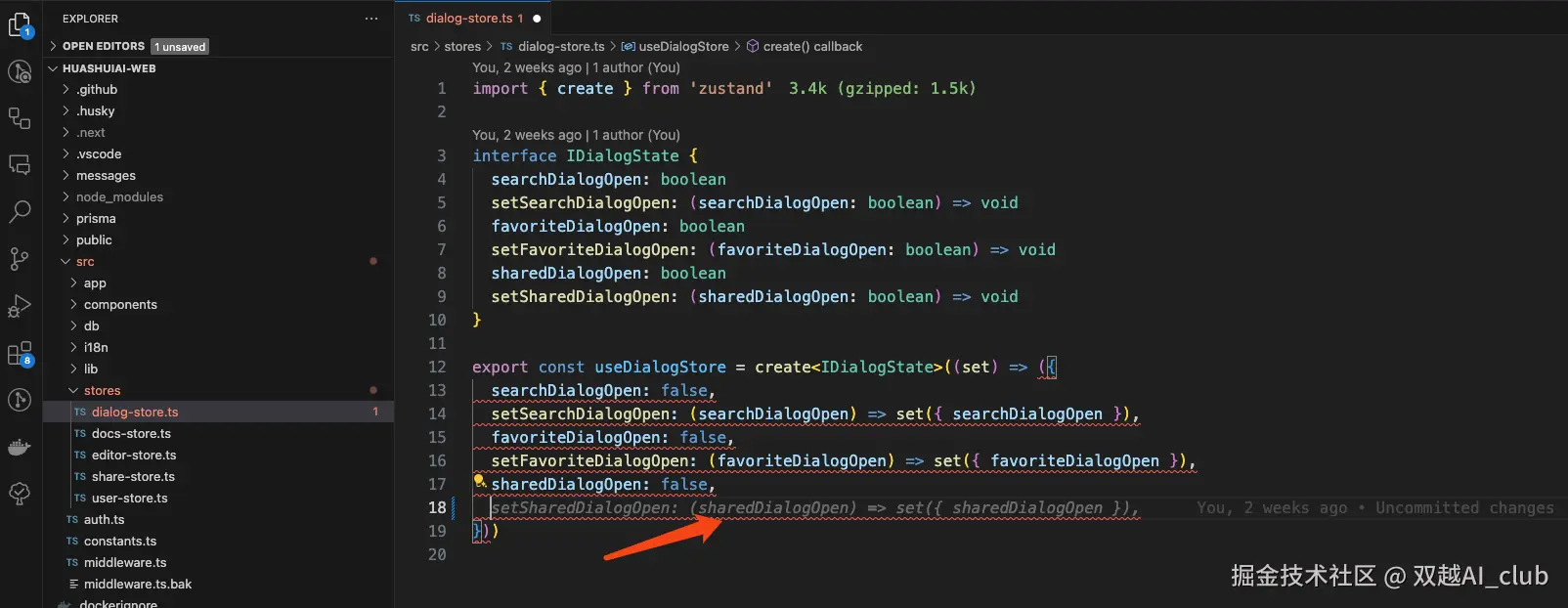Open the circled git graph icon
1568x608 pixels.
pos(20,400)
